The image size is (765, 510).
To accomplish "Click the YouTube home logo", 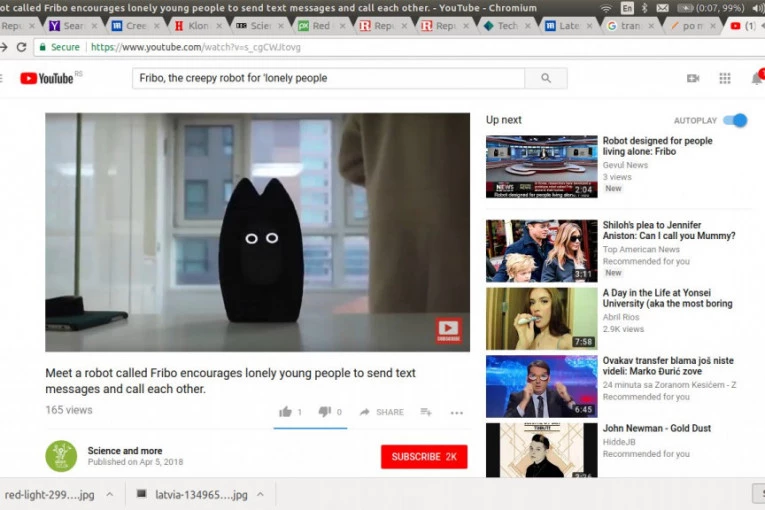I will click(46, 78).
